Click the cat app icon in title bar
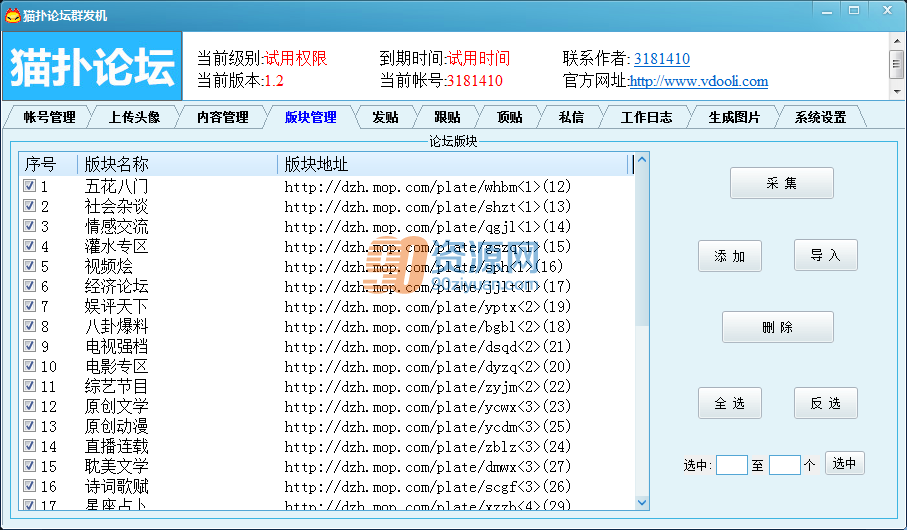 12,16
